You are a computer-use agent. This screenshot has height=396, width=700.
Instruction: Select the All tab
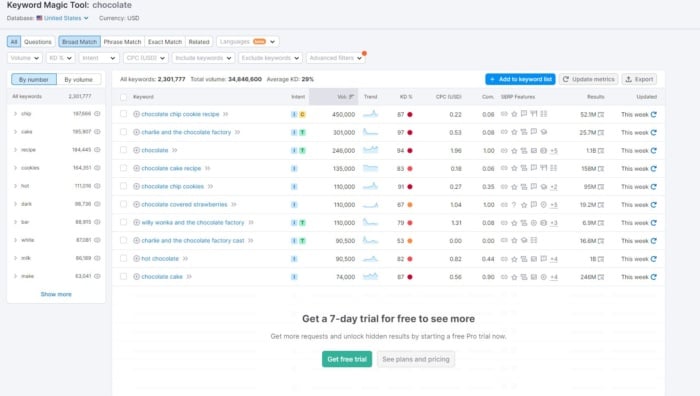[x=14, y=42]
